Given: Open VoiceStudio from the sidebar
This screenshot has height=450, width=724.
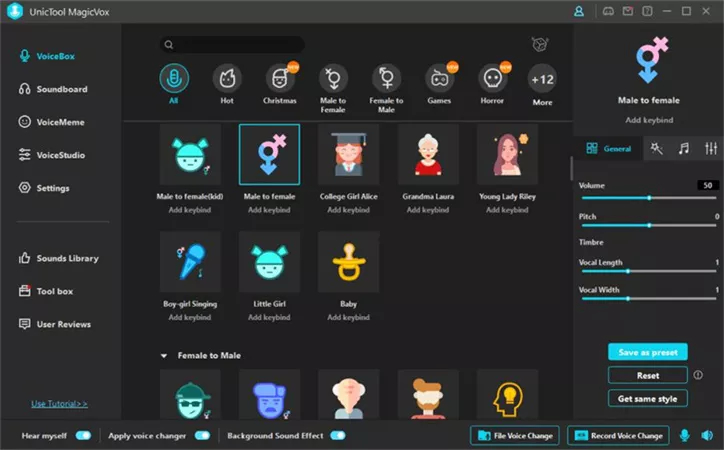Looking at the screenshot, I should click(52, 155).
